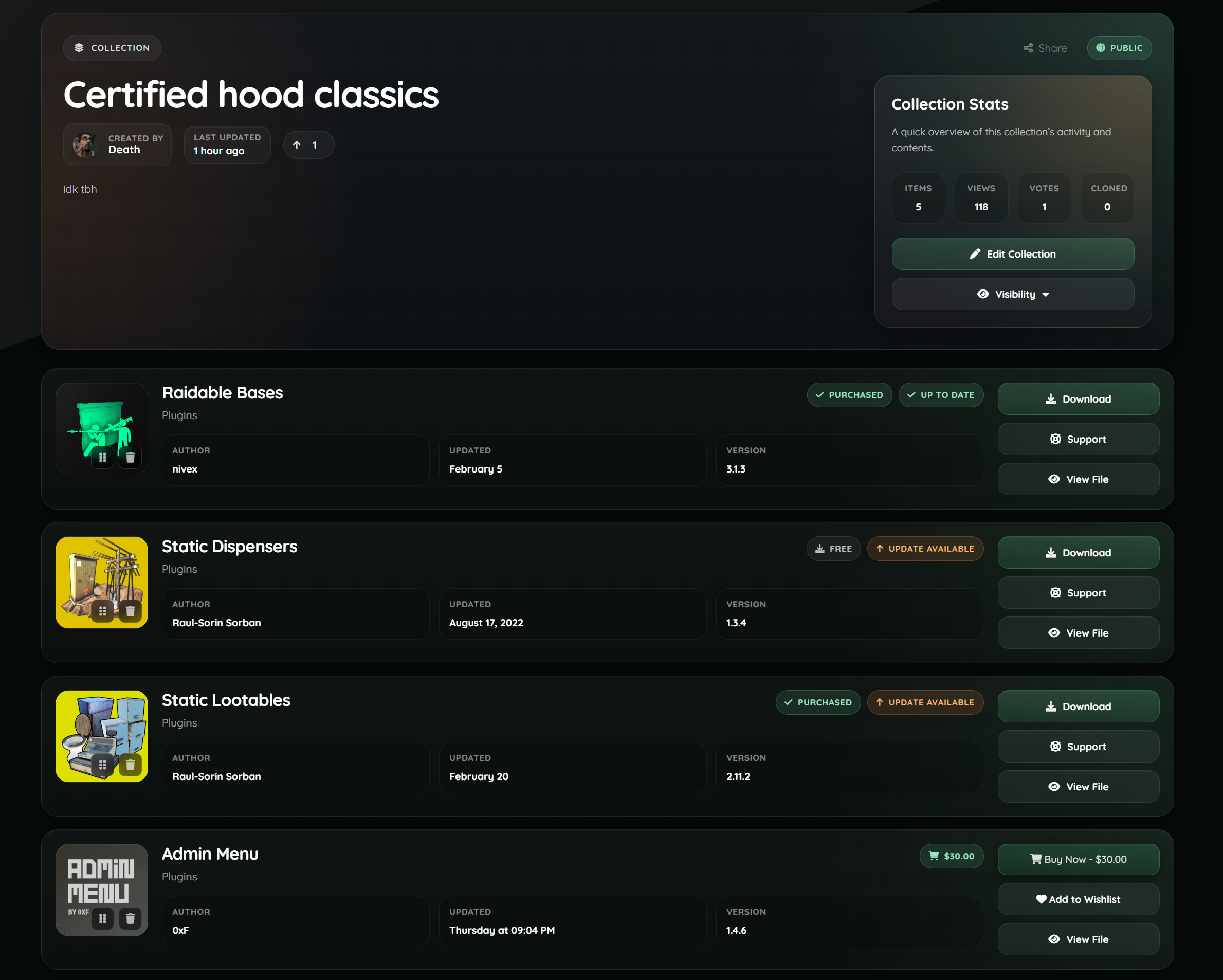Open the creator Death profile avatar
This screenshot has width=1223, height=980.
pyautogui.click(x=86, y=146)
